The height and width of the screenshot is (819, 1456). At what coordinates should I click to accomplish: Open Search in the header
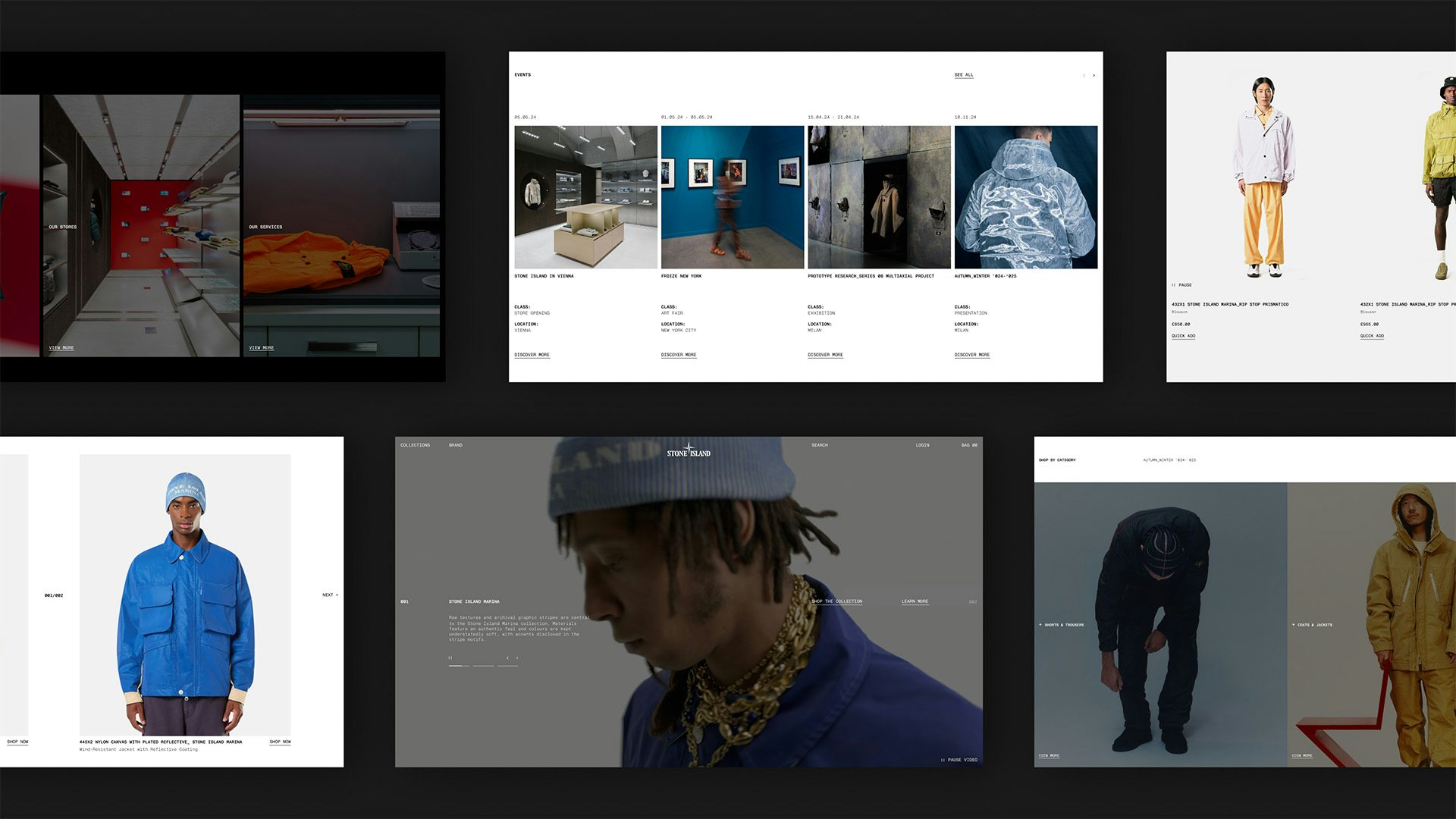click(820, 445)
